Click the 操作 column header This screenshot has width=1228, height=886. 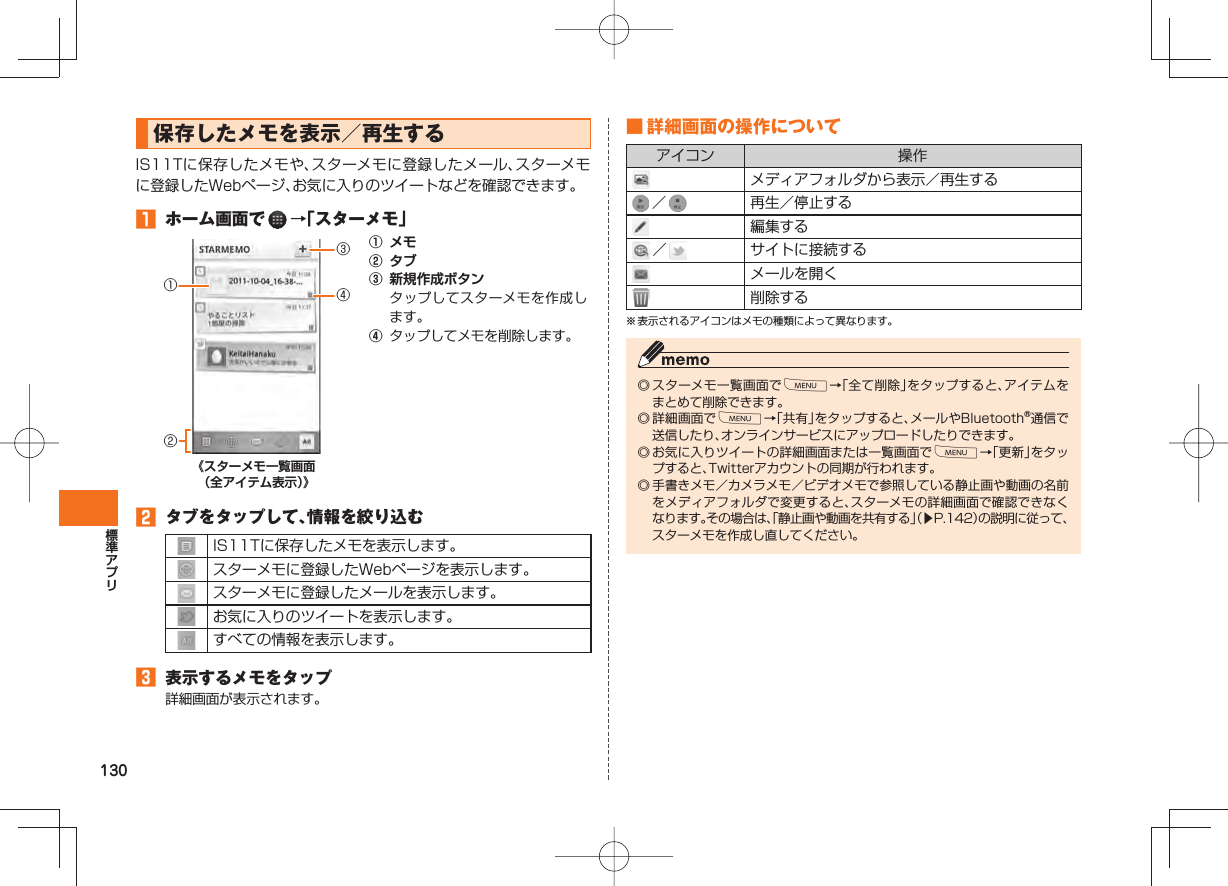(912, 156)
